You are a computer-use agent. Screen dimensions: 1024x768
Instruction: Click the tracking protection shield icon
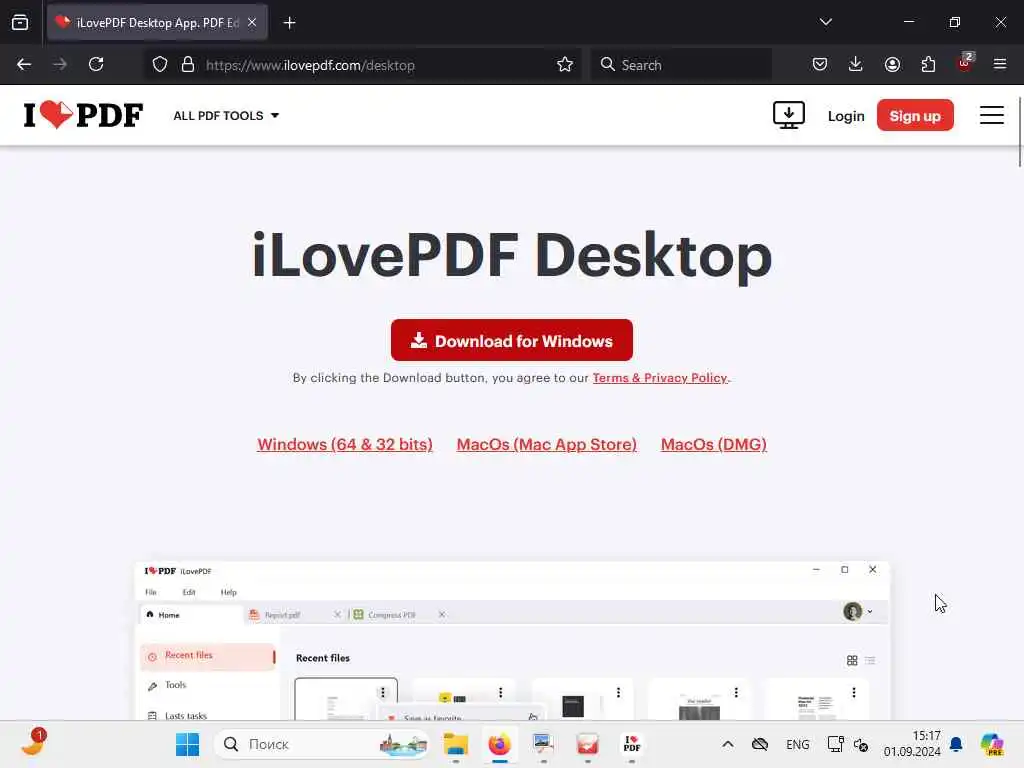[160, 65]
